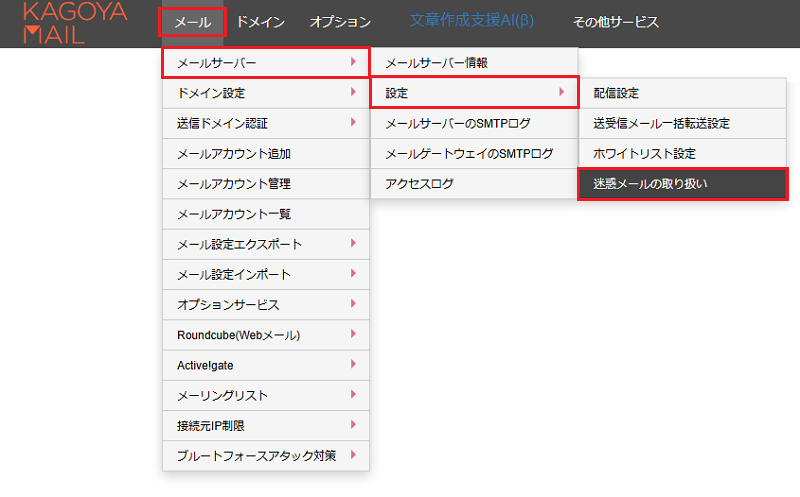Select メール設定インポート entry
The image size is (800, 497).
pos(266,275)
